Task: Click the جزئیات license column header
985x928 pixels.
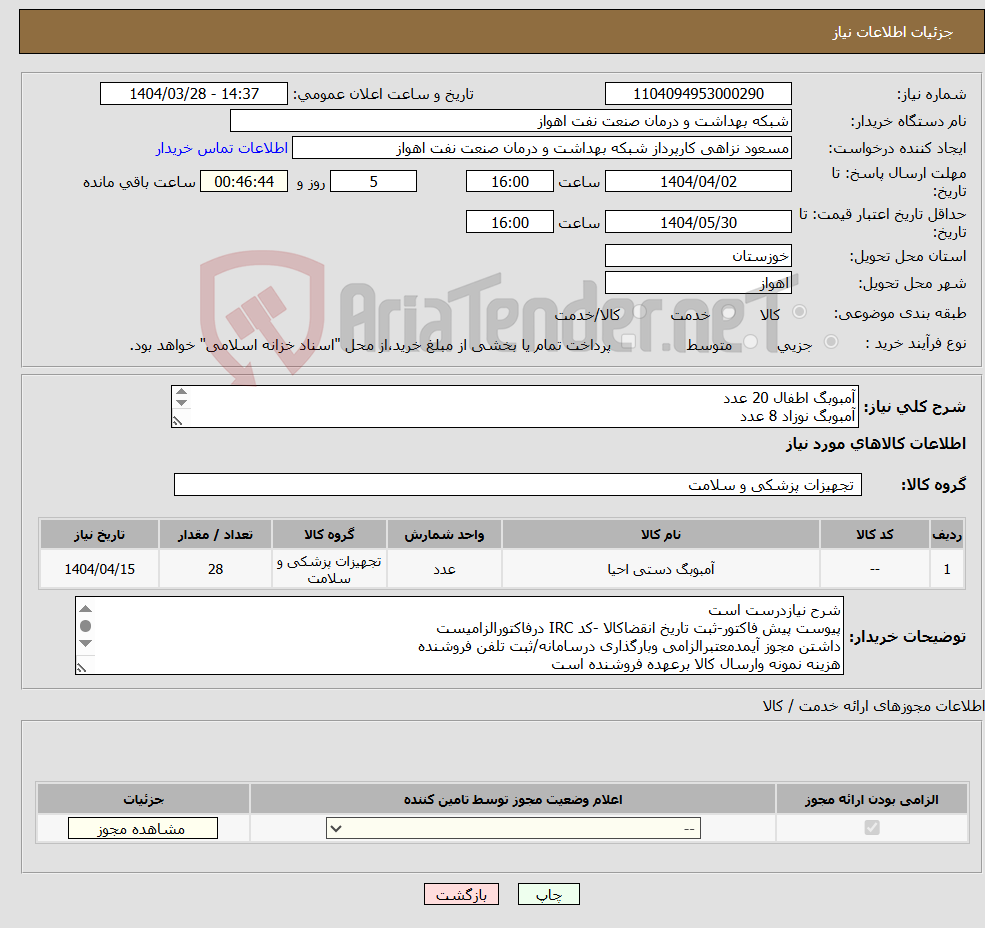Action: coord(143,799)
